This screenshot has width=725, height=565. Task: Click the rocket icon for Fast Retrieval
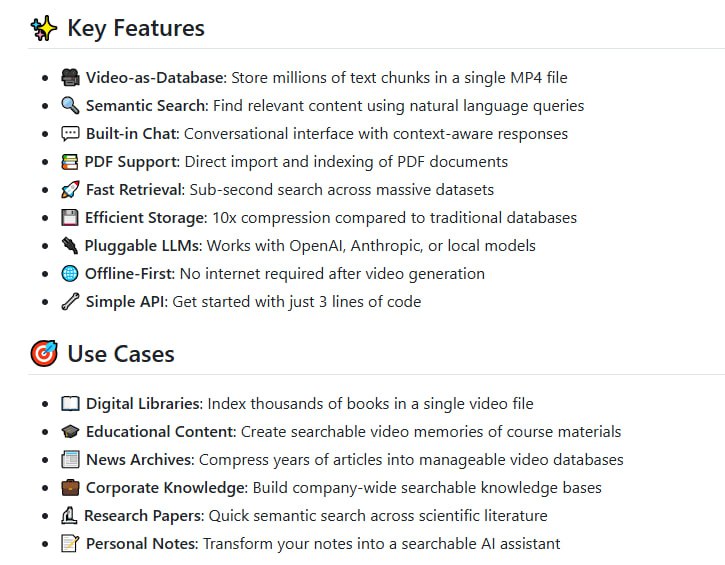(70, 190)
